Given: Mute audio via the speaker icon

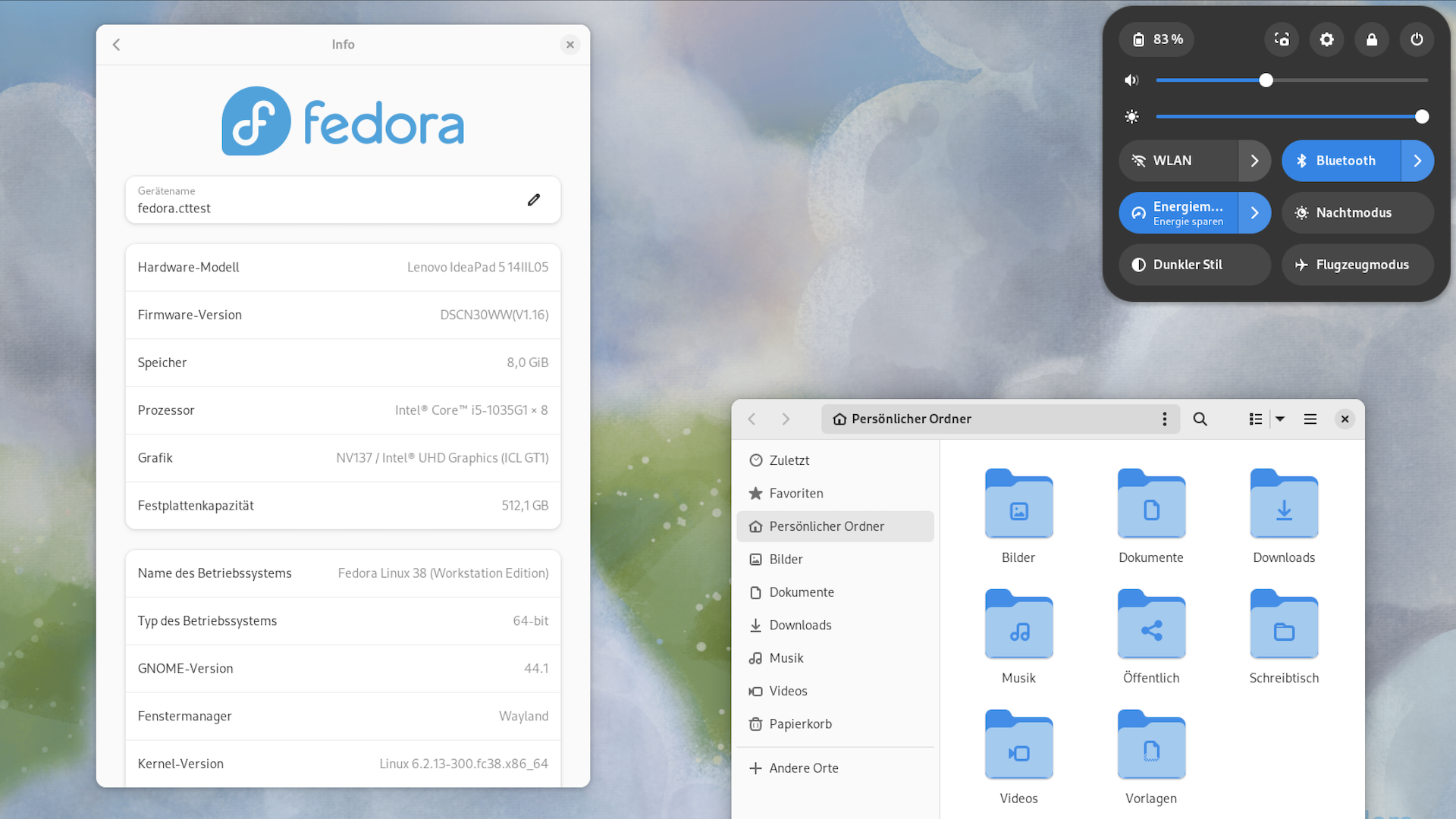Looking at the screenshot, I should tap(1131, 80).
